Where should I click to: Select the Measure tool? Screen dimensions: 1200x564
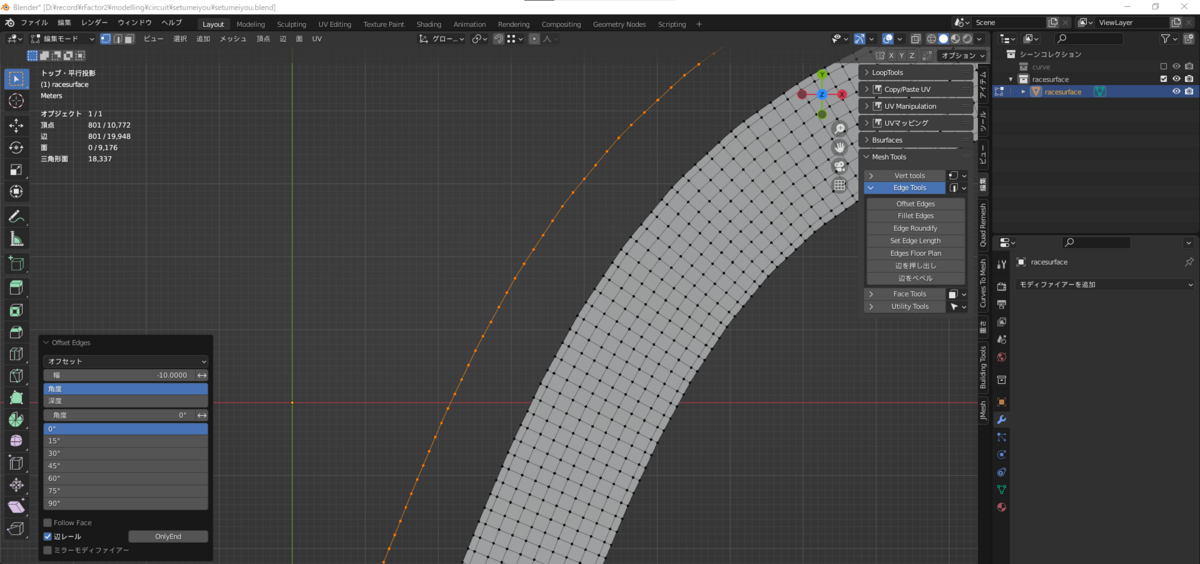[x=17, y=239]
